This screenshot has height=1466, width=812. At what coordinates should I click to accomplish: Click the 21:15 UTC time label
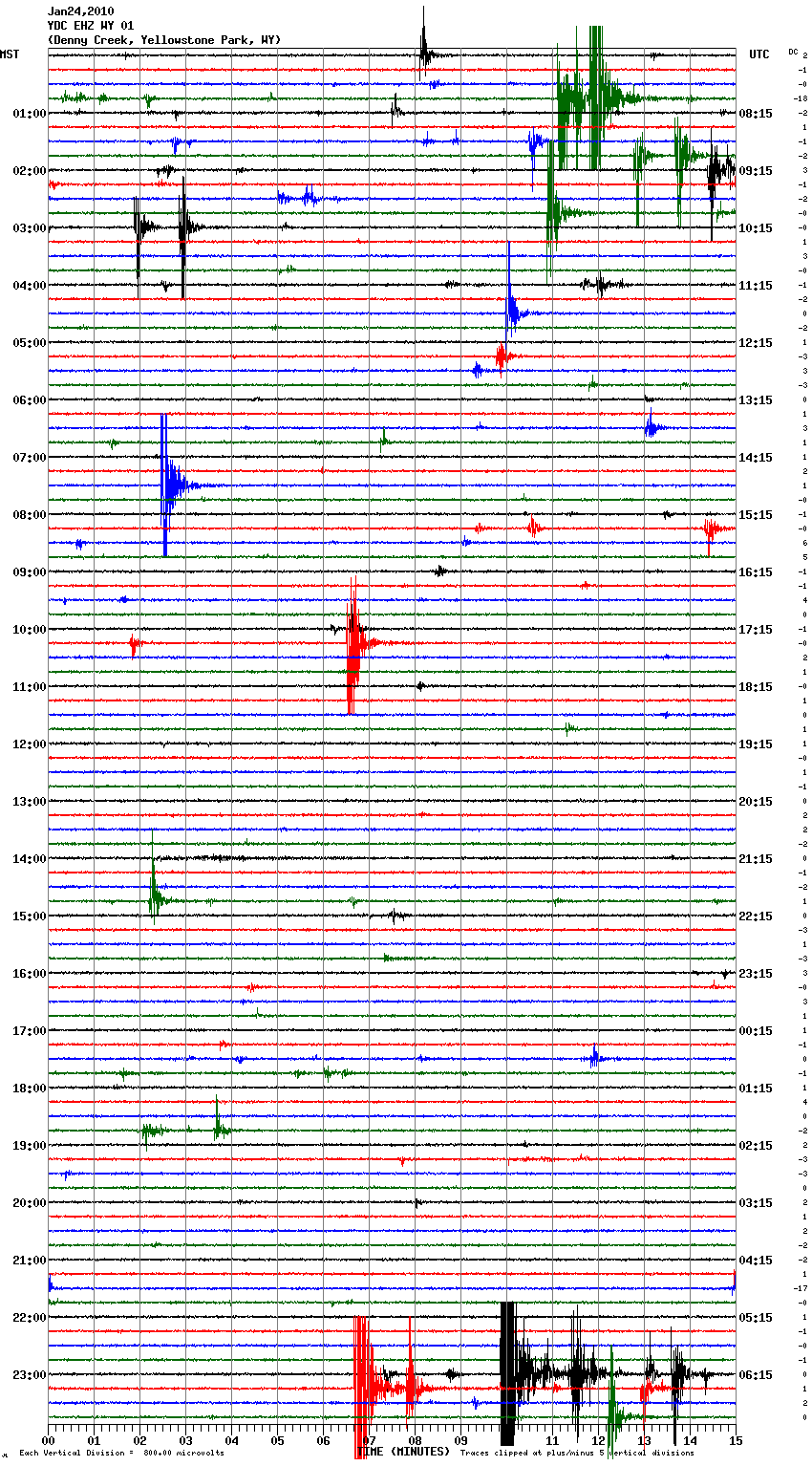[x=756, y=859]
